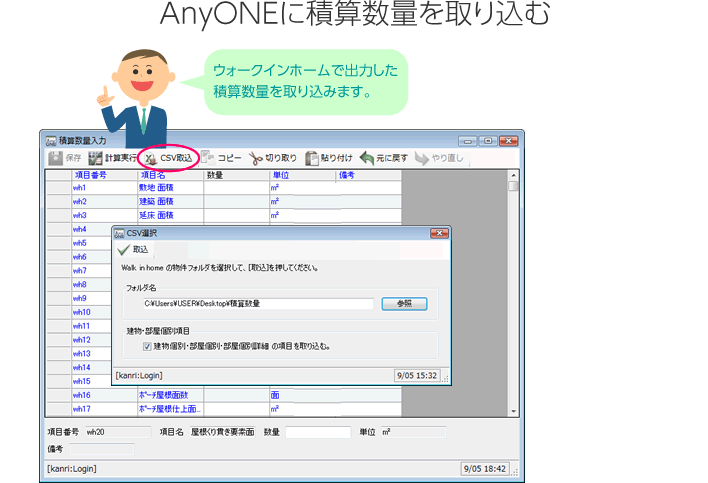Click the 数量 column header

coord(236,175)
